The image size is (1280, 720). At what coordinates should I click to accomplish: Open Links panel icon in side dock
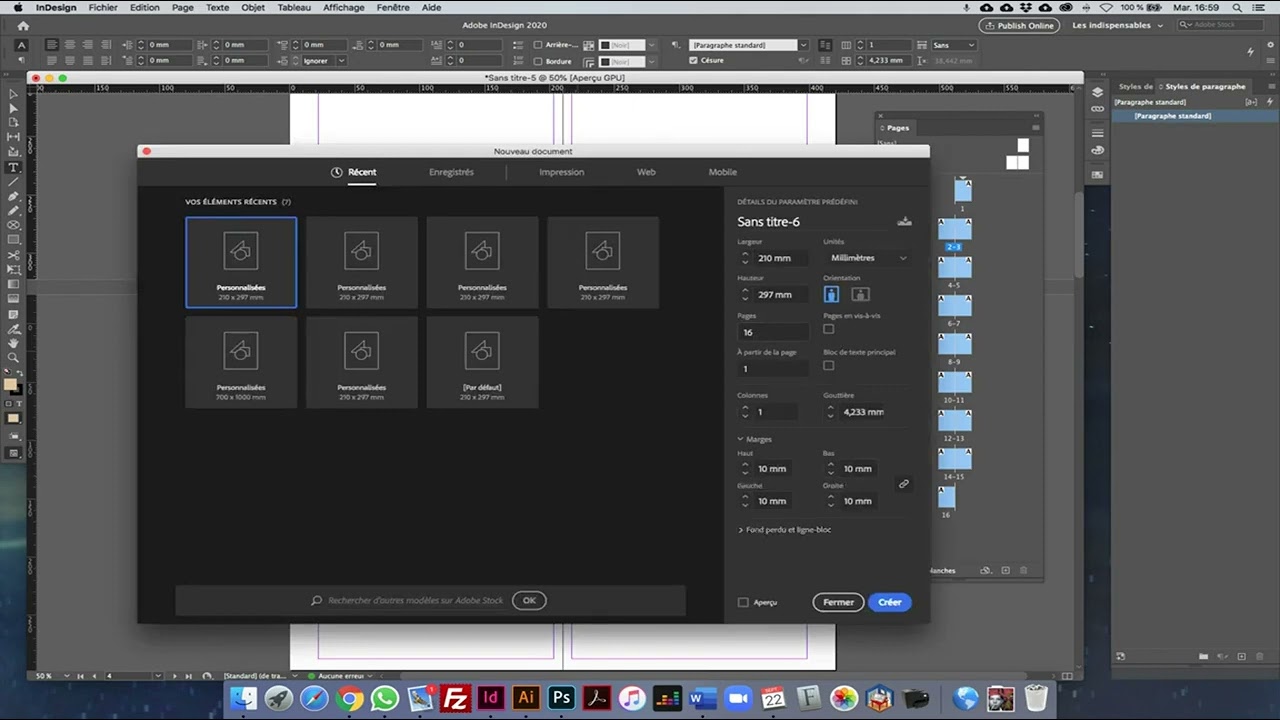[1097, 109]
